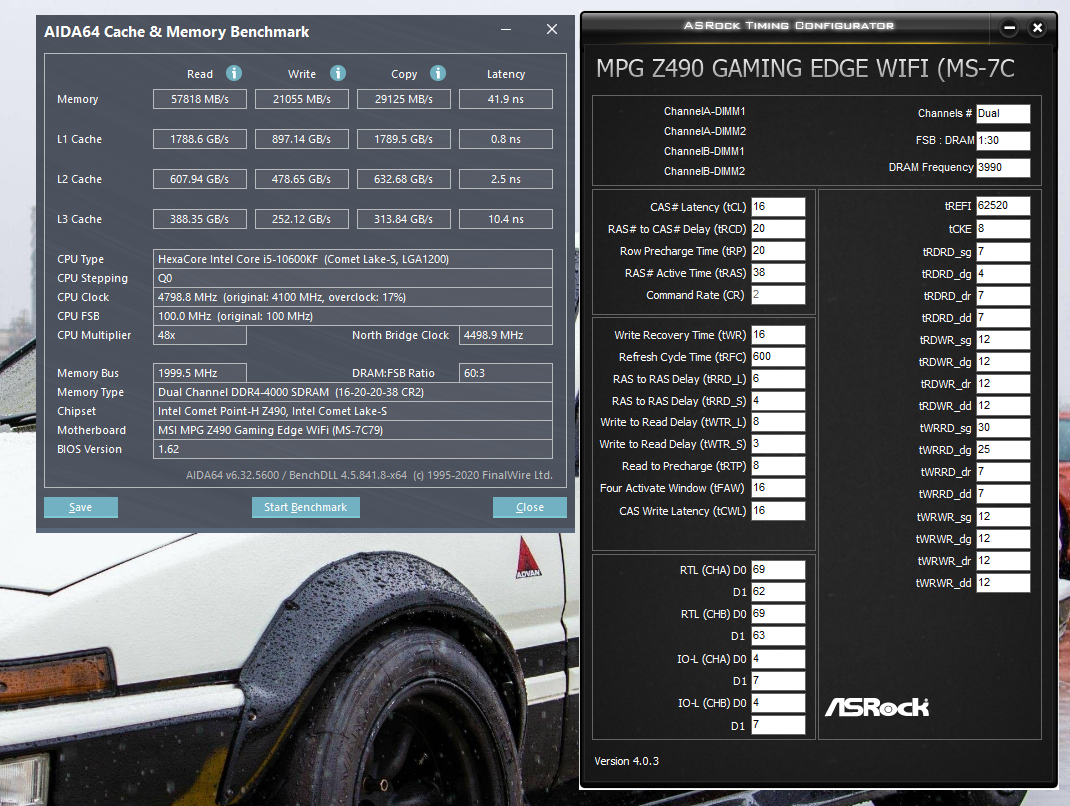Select the Row Precharge Time (tRP) field
This screenshot has height=806, width=1070.
click(x=778, y=250)
